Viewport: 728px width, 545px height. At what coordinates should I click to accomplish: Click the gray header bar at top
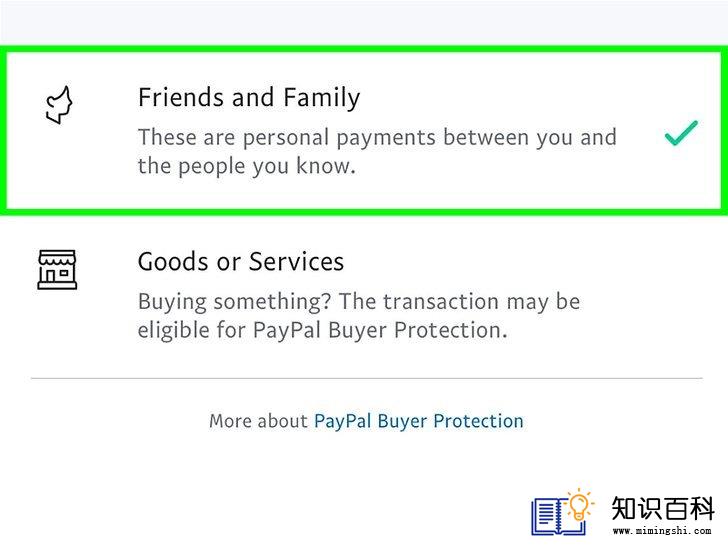coord(364,22)
